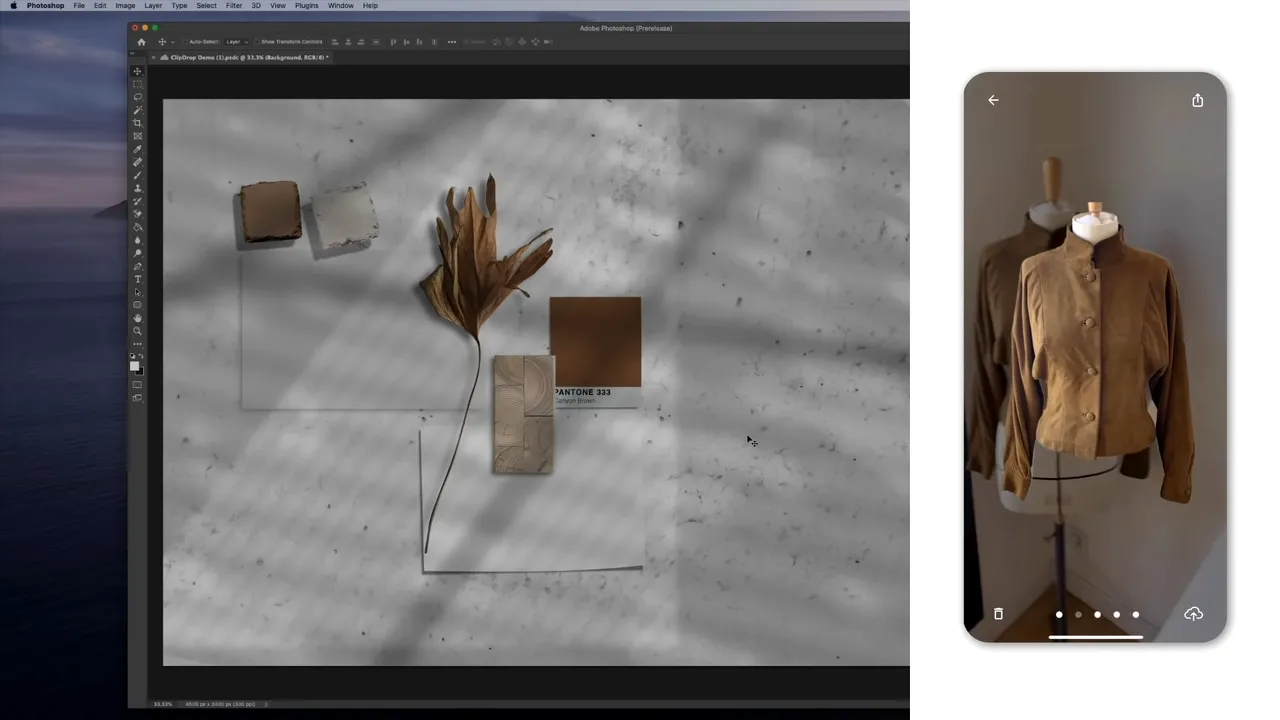Viewport: 1280px width, 720px height.
Task: Open the Apple menu
Action: pyautogui.click(x=13, y=6)
